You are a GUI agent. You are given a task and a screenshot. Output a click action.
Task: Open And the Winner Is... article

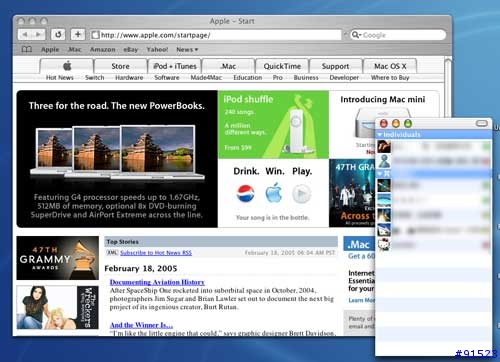click(x=141, y=325)
